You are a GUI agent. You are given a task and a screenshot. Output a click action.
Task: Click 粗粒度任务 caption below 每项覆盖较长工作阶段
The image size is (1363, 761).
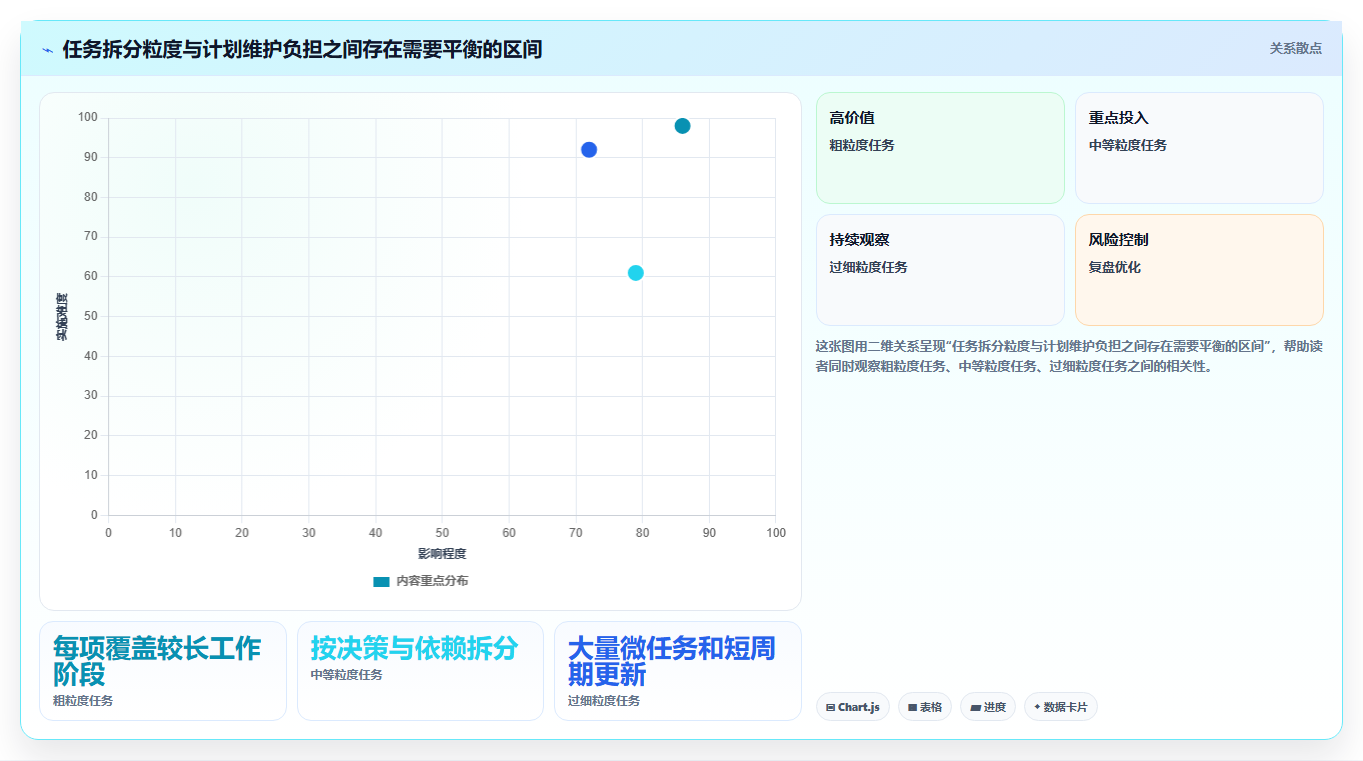83,701
